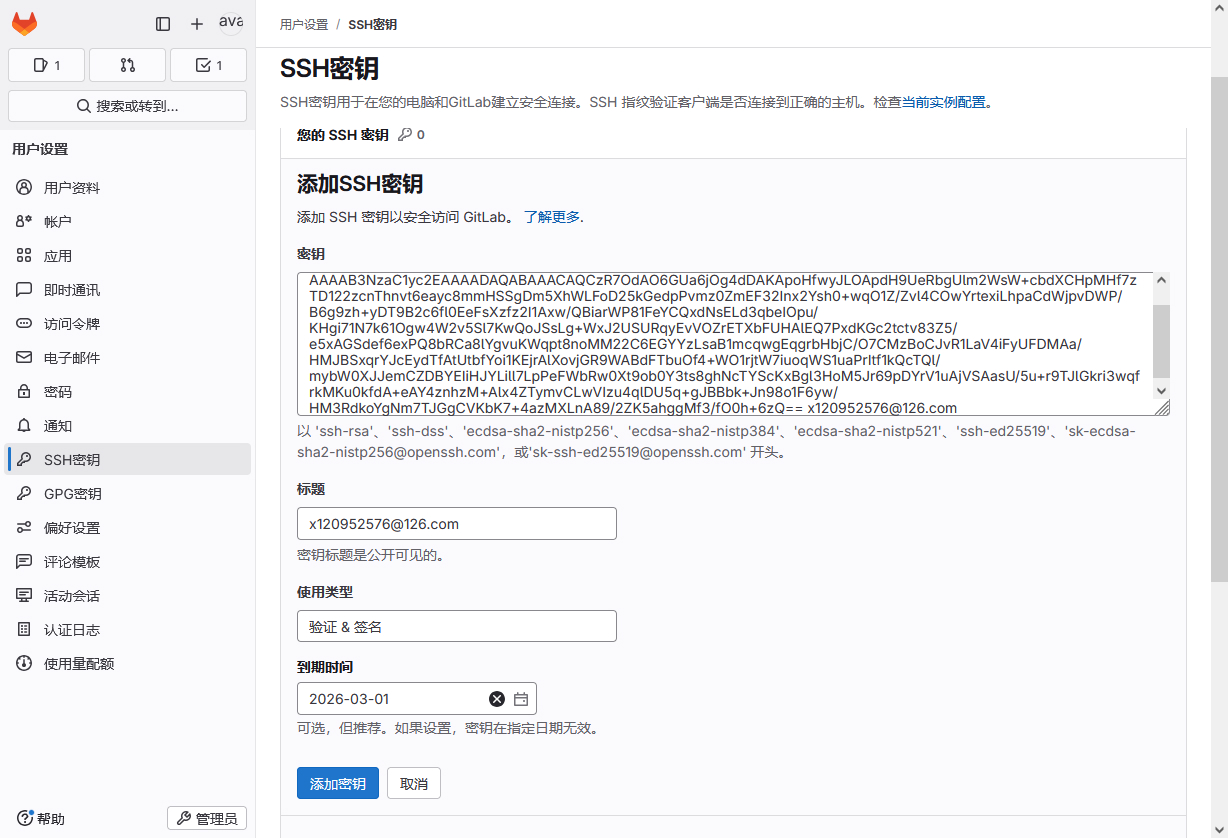Open 搜索或转到 search box
This screenshot has height=838, width=1228.
[x=127, y=106]
